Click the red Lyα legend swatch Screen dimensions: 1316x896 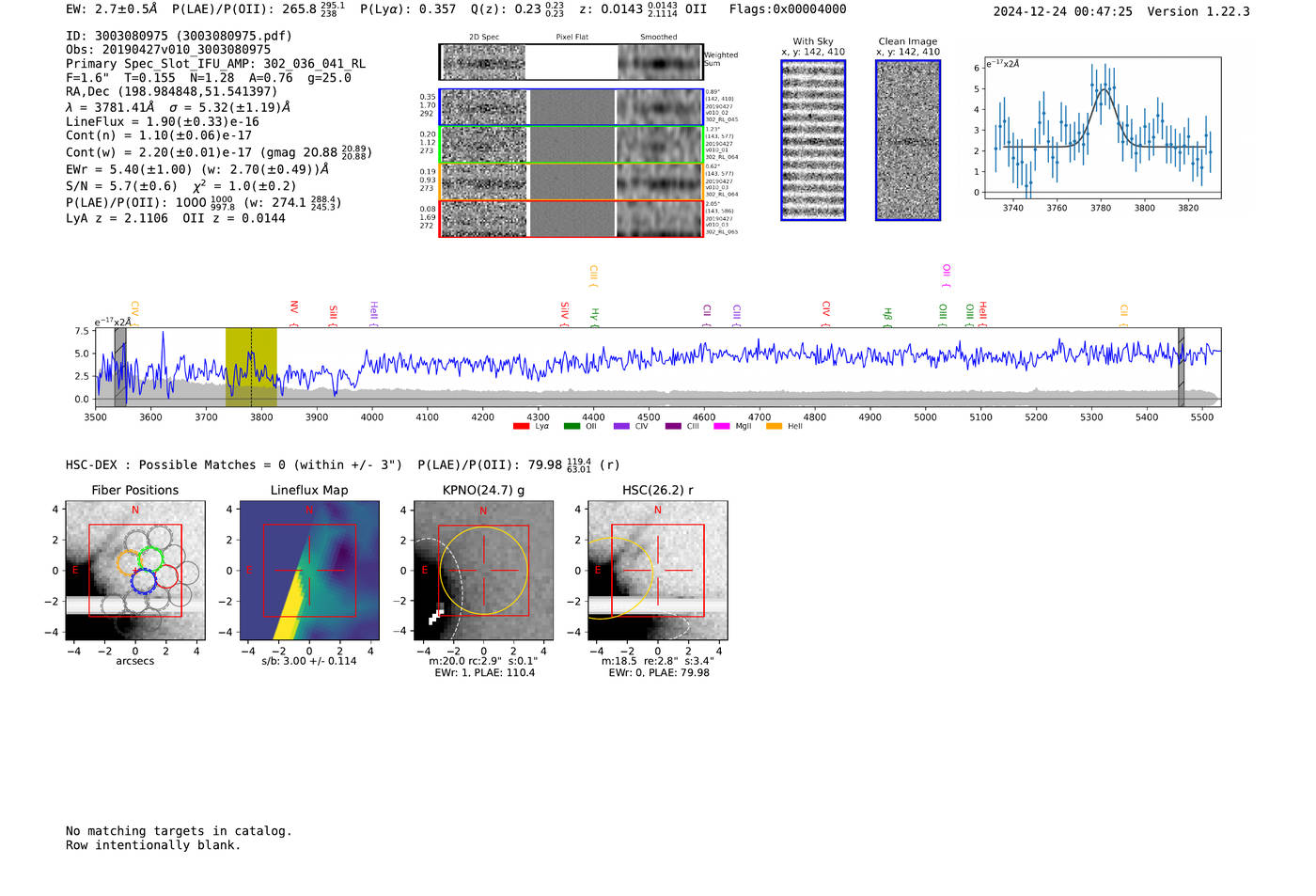(521, 427)
